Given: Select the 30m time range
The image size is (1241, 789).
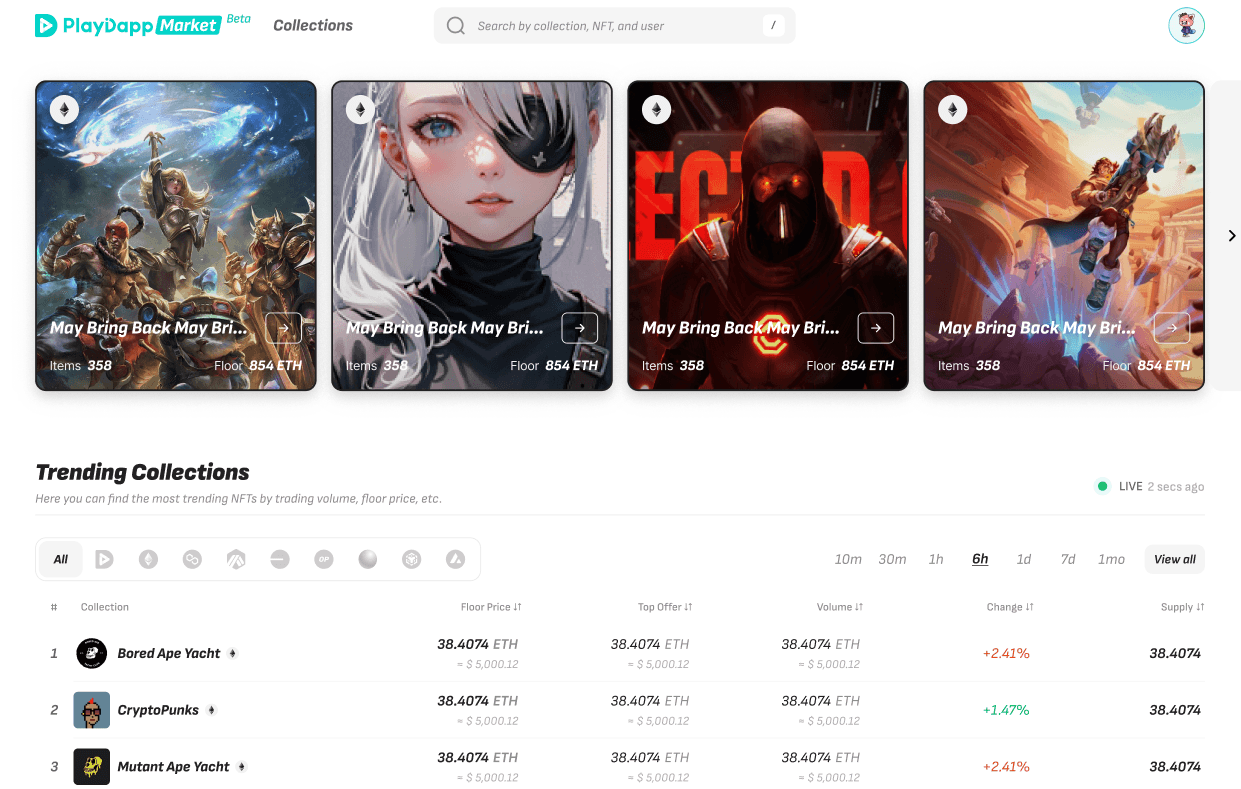Looking at the screenshot, I should coord(892,559).
